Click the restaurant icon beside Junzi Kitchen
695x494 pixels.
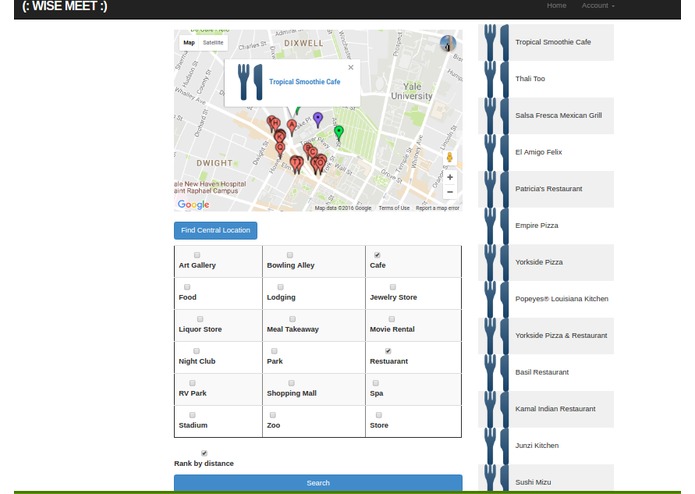[496, 446]
